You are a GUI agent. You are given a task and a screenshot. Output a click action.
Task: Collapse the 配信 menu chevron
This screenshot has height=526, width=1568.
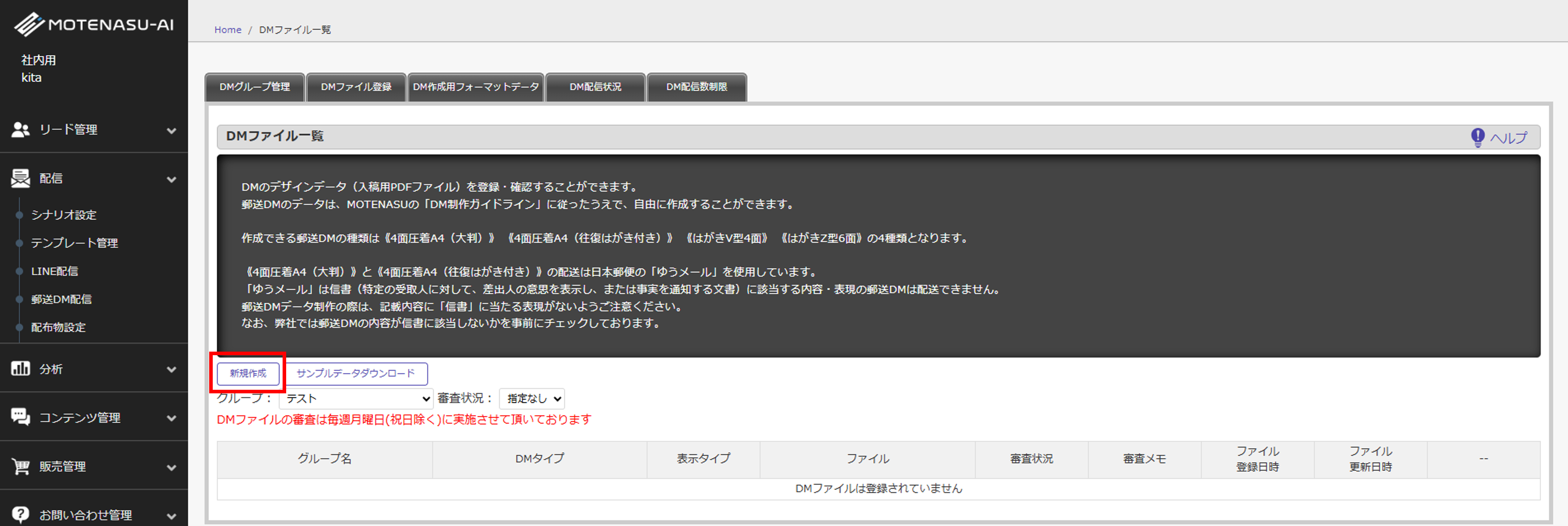pyautogui.click(x=172, y=179)
